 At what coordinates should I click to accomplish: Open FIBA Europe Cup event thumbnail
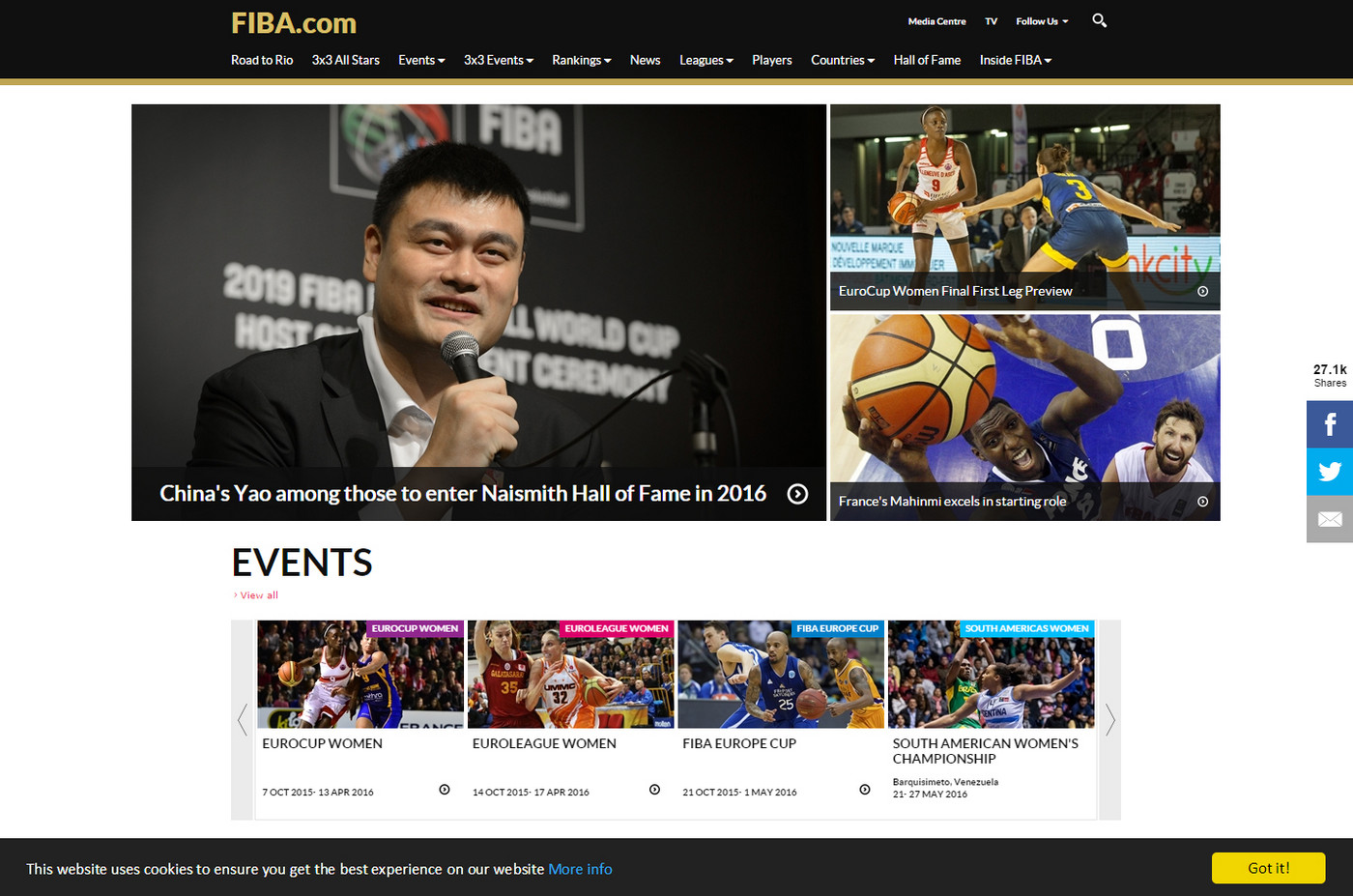point(781,675)
